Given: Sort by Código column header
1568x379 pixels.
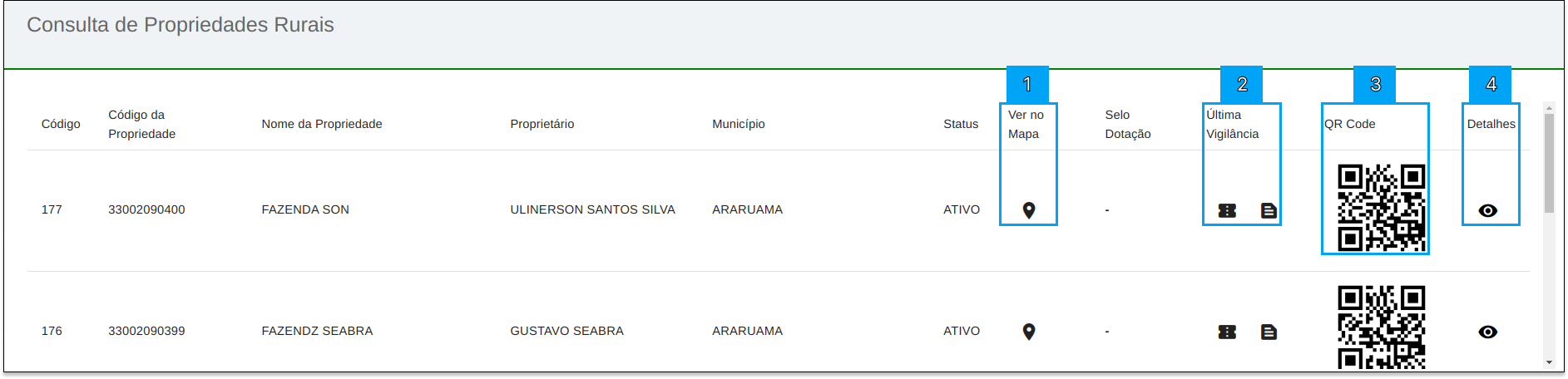Looking at the screenshot, I should pos(61,124).
